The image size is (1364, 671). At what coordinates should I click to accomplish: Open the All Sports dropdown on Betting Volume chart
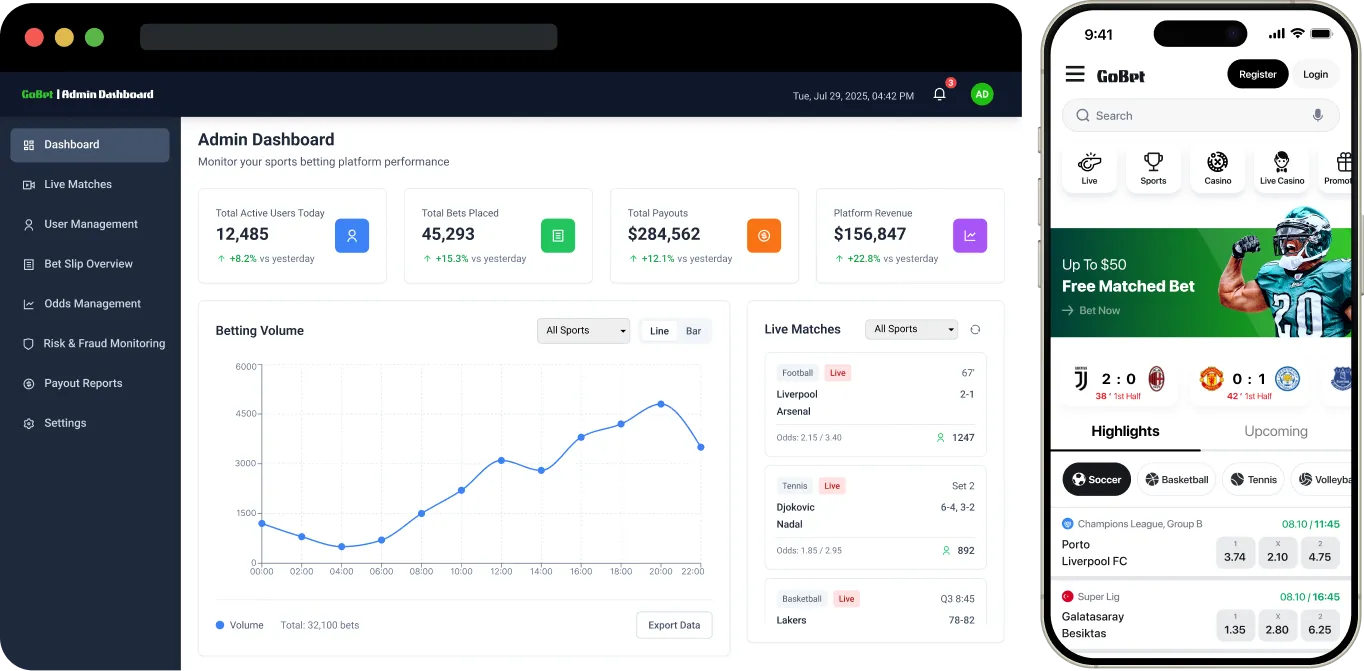[583, 329]
